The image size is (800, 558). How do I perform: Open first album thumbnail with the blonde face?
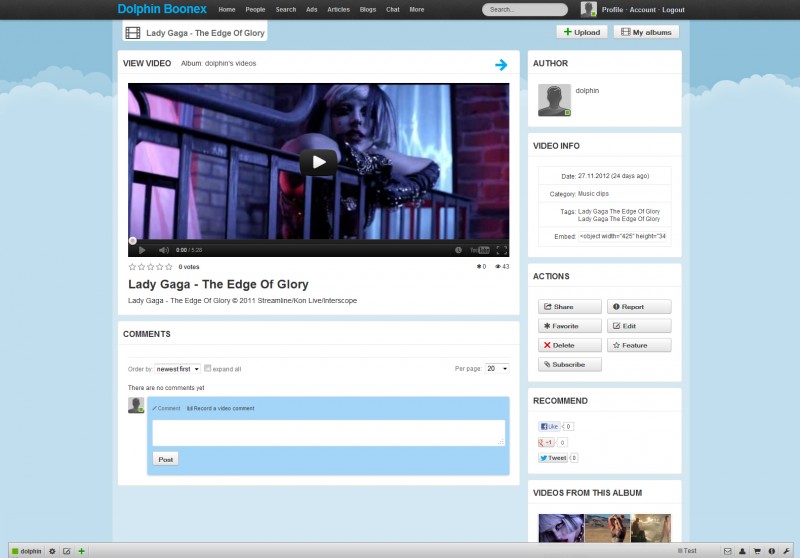tap(561, 528)
